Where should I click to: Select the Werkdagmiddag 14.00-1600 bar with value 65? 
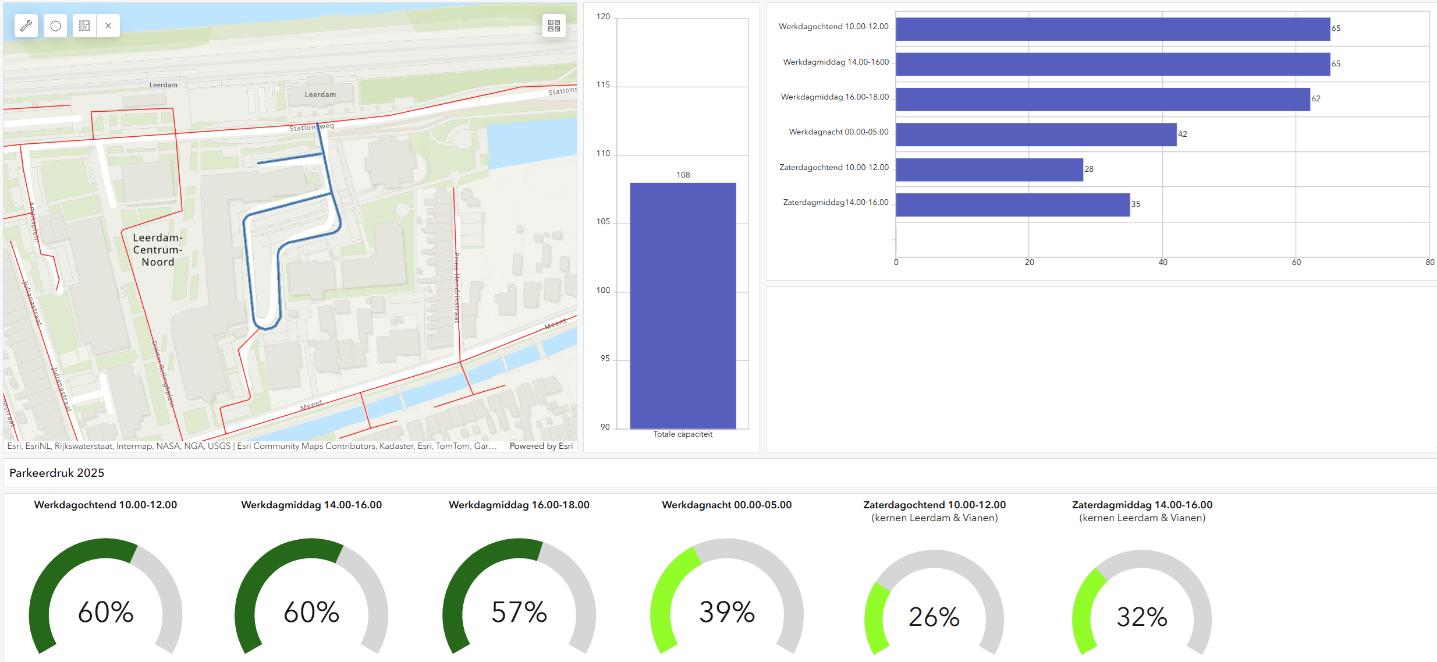coord(1112,64)
